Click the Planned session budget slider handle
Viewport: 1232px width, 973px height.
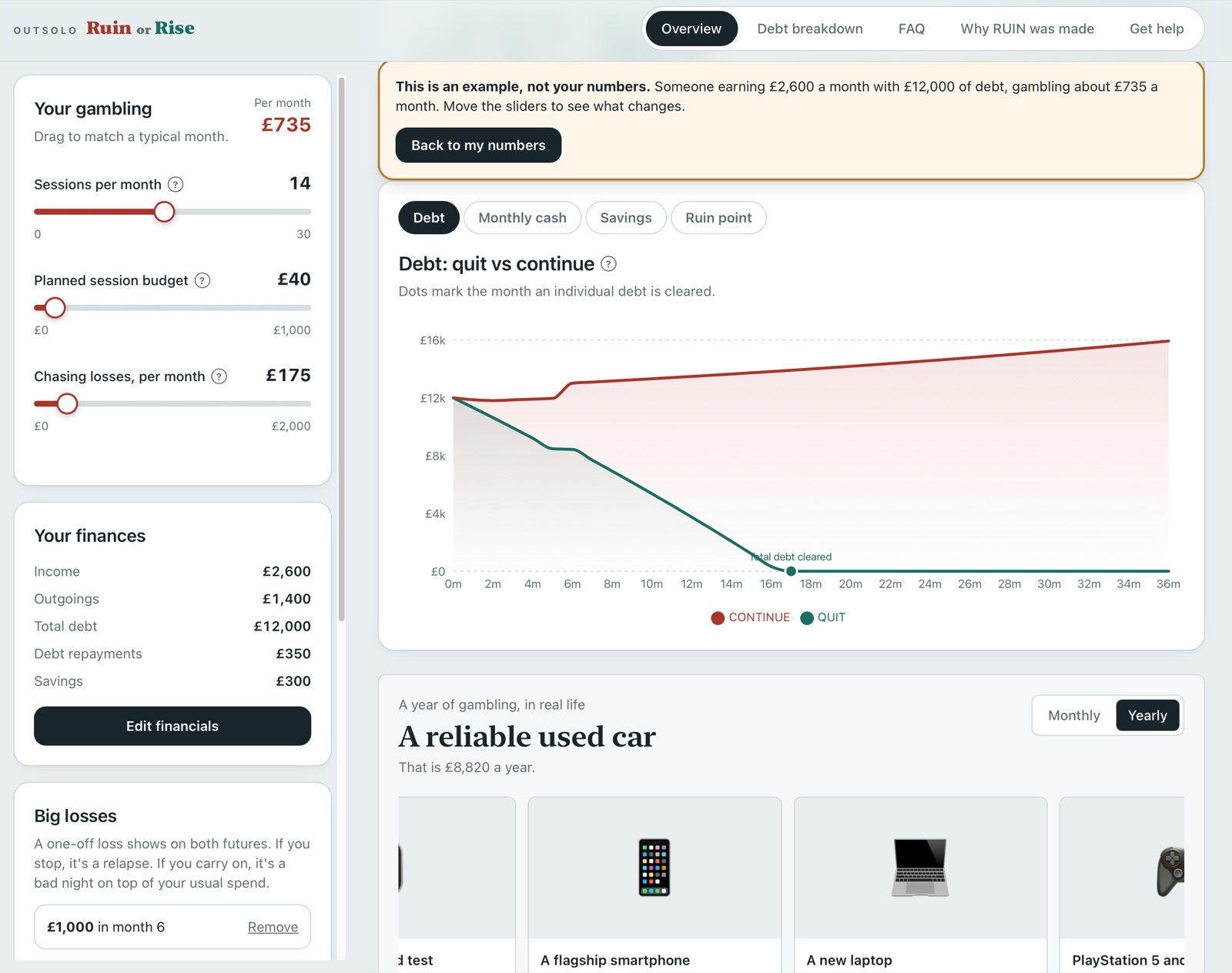55,308
